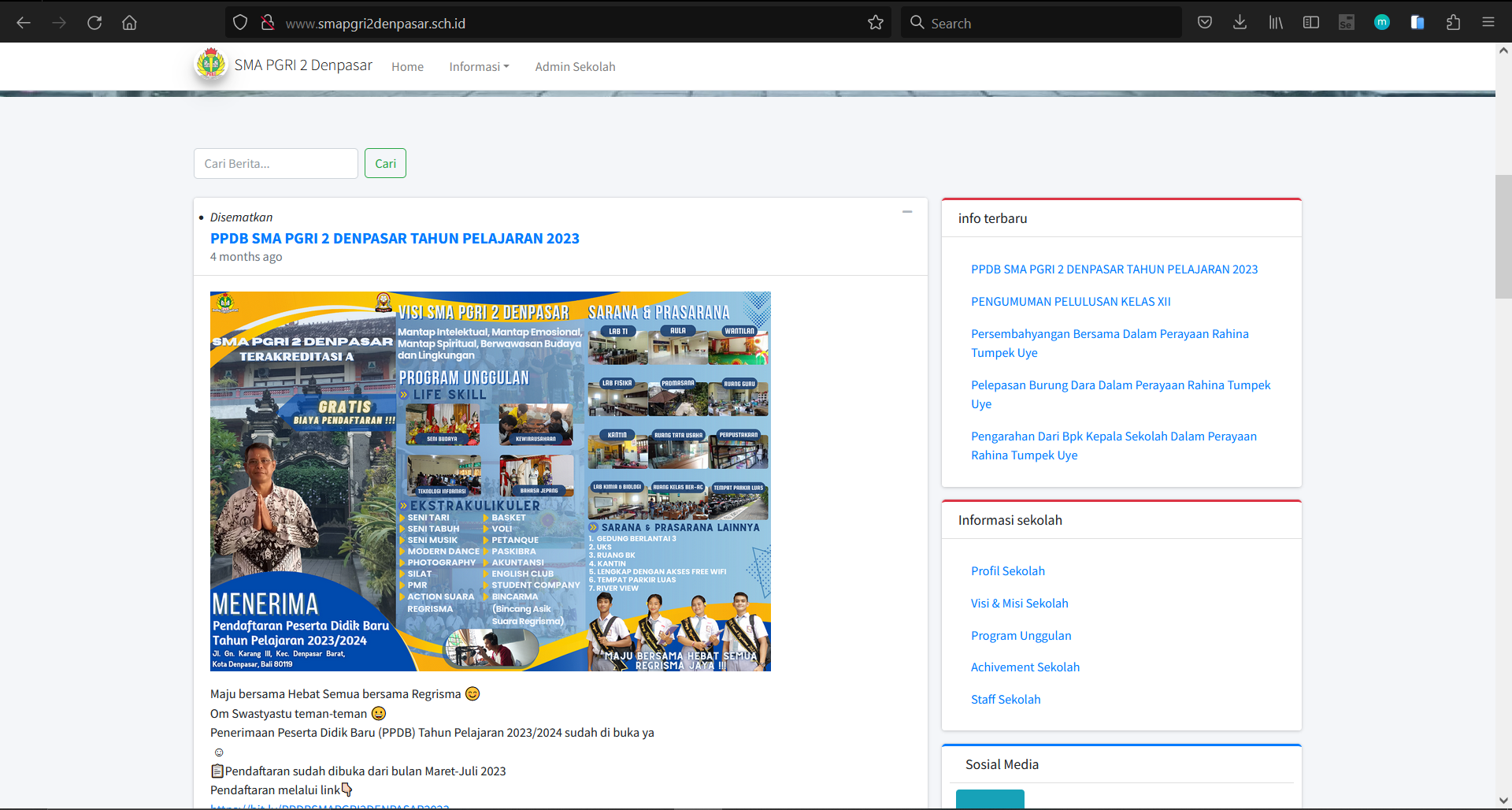The width and height of the screenshot is (1512, 810).
Task: Navigate back using the browser back arrow
Action: 24,22
